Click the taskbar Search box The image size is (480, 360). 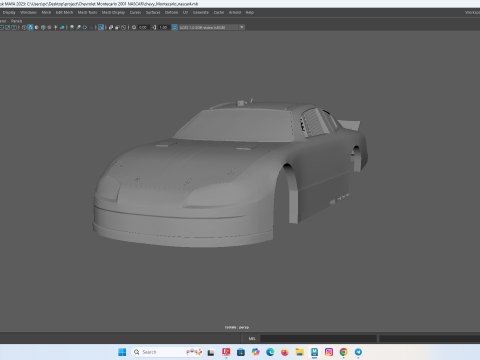(x=167, y=352)
